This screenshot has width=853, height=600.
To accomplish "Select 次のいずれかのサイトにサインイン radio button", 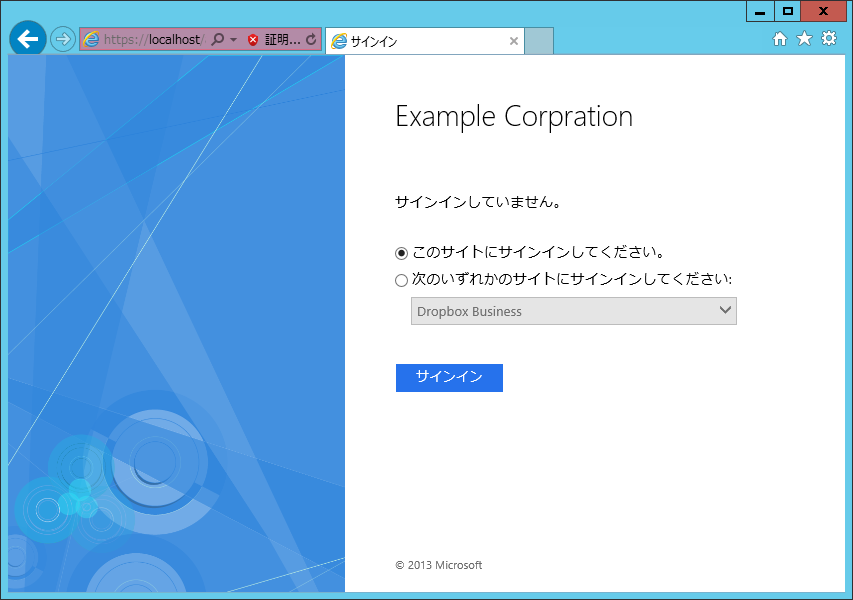I will pos(401,280).
